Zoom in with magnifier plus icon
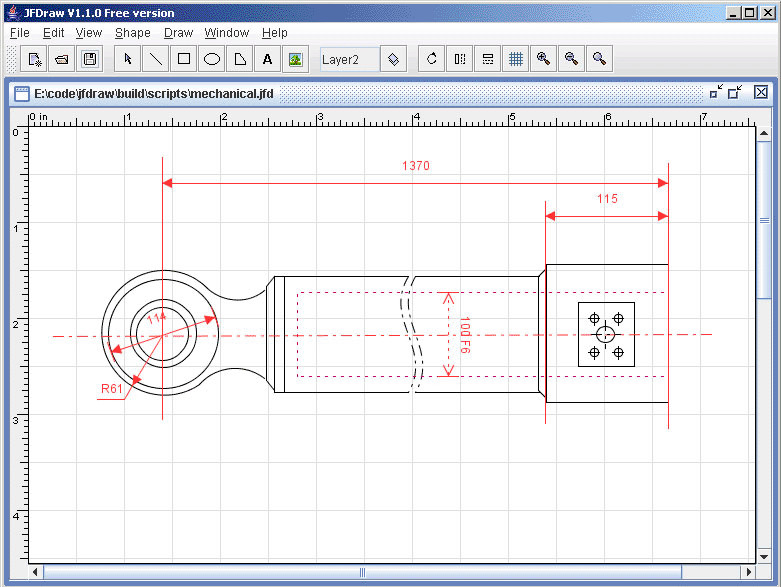The width and height of the screenshot is (781, 587). coord(543,59)
